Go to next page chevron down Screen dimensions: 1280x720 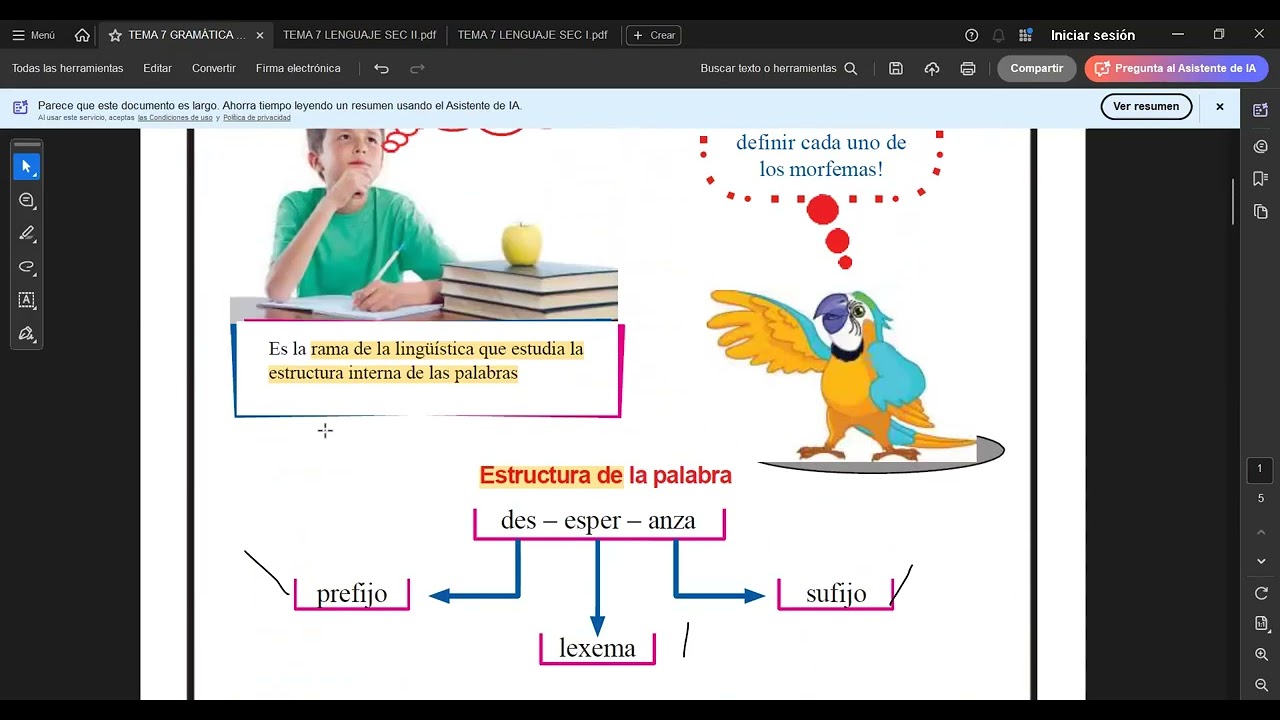[x=1260, y=561]
